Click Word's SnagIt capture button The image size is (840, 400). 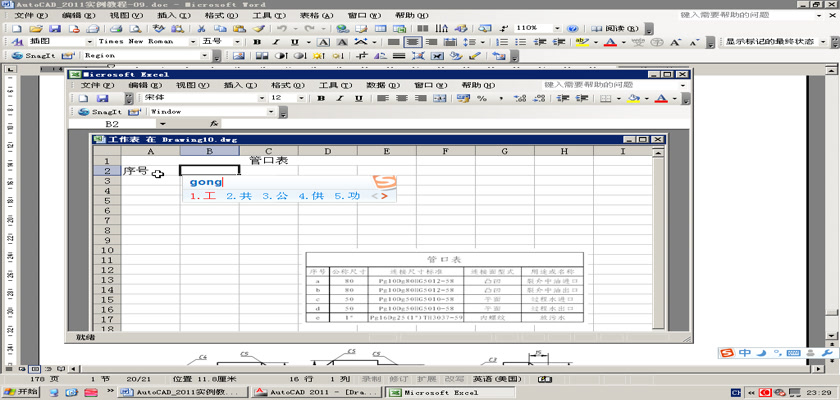pos(33,56)
